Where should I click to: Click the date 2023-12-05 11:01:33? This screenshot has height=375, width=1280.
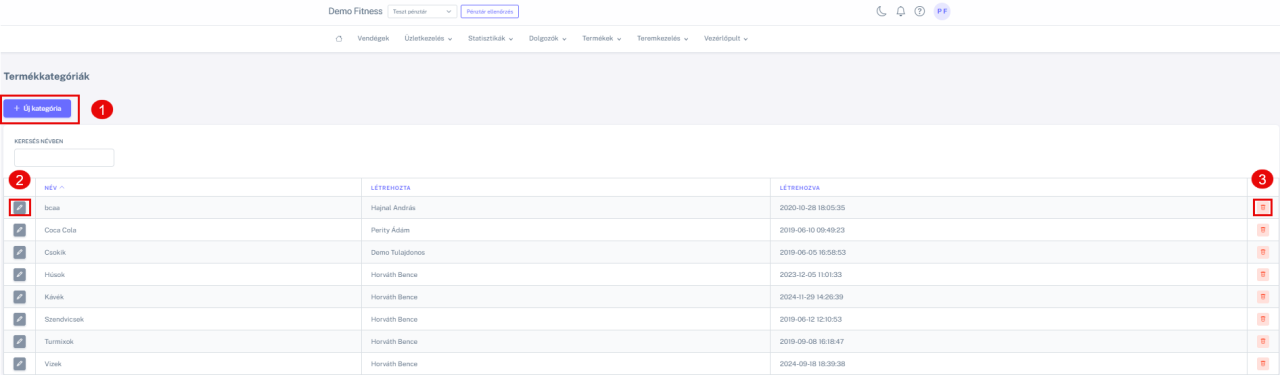click(x=812, y=274)
